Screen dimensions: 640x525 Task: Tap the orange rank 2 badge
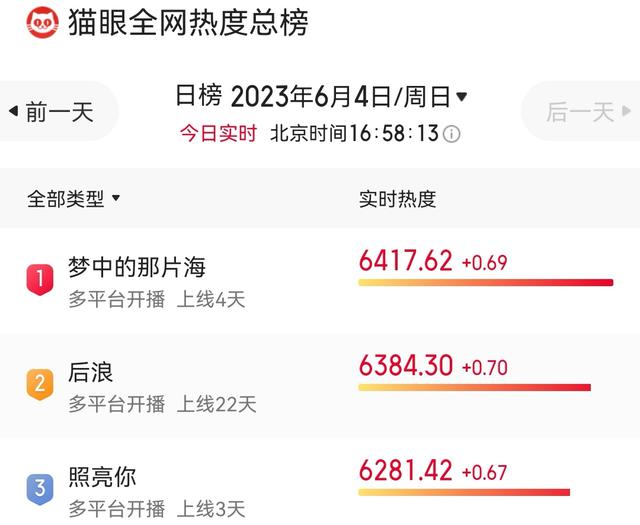point(40,384)
